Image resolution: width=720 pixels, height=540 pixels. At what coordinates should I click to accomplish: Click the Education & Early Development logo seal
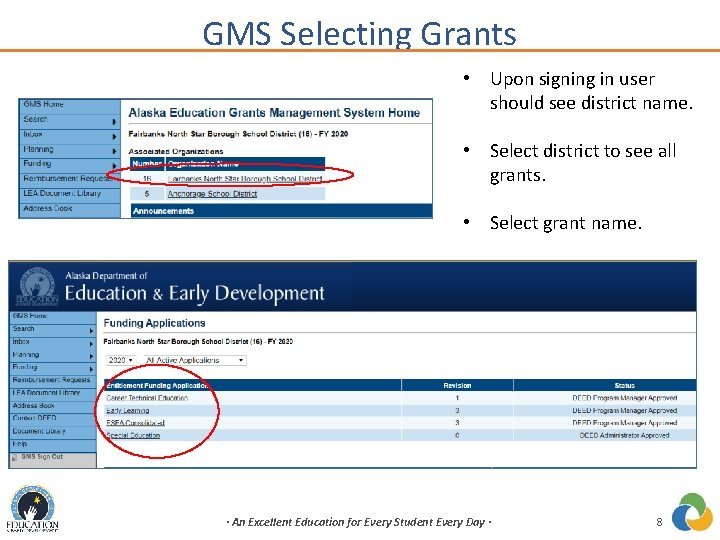(37, 286)
